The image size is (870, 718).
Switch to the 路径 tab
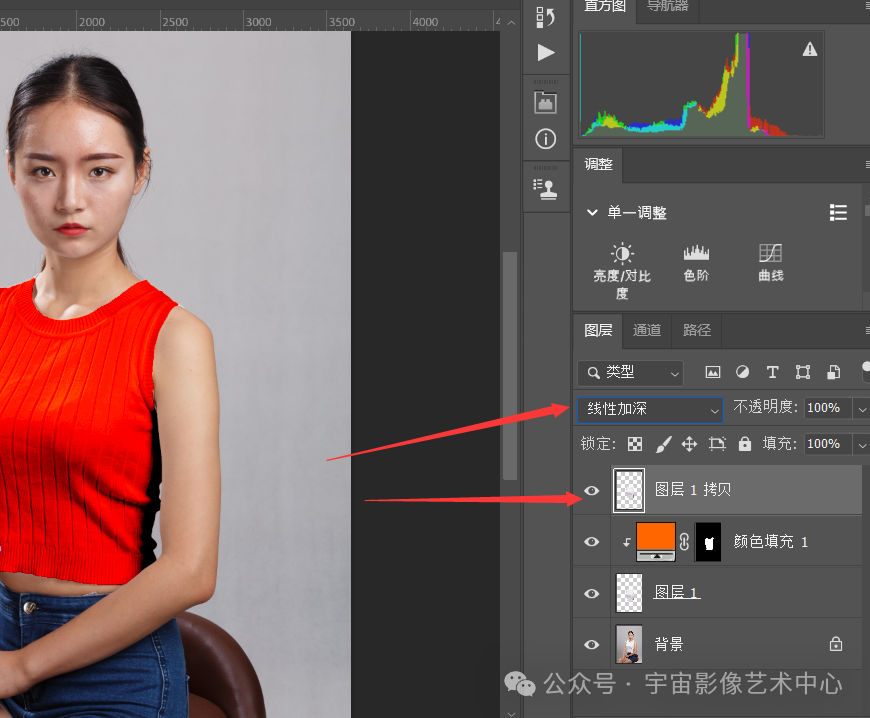tap(697, 331)
